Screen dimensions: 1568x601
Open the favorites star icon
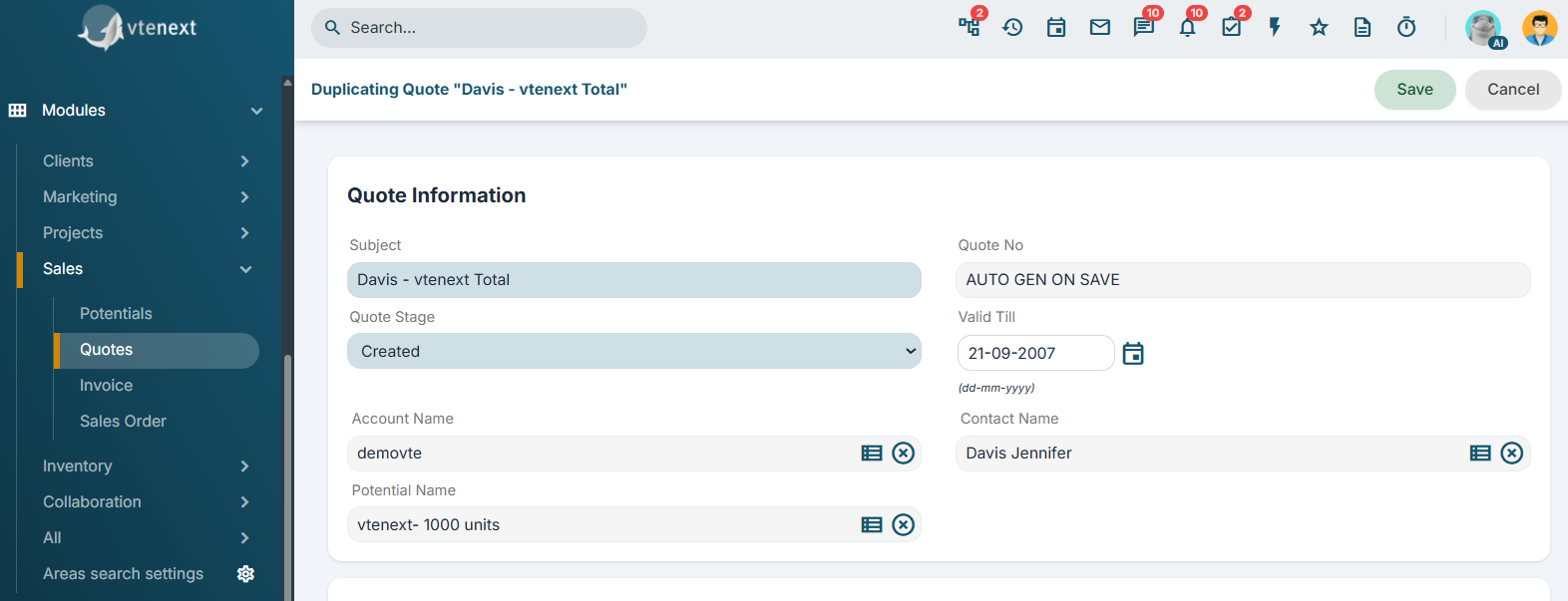(x=1319, y=28)
